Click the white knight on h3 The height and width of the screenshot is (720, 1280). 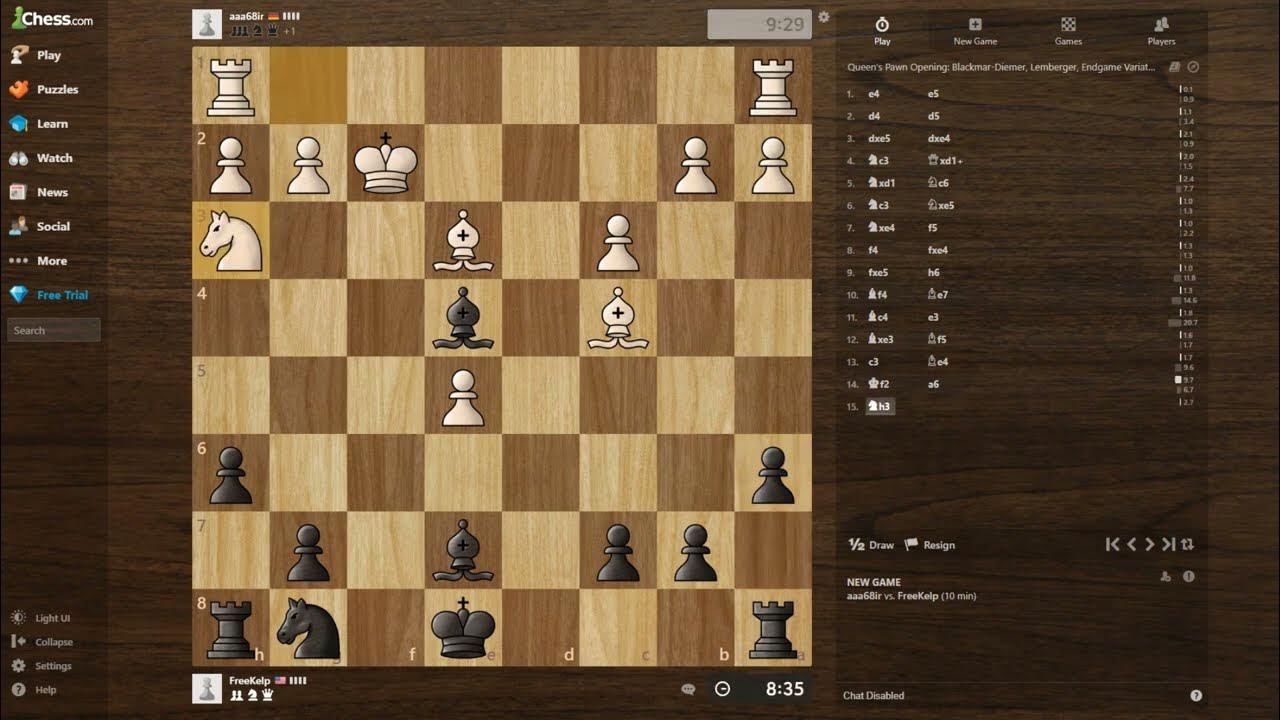tap(231, 240)
